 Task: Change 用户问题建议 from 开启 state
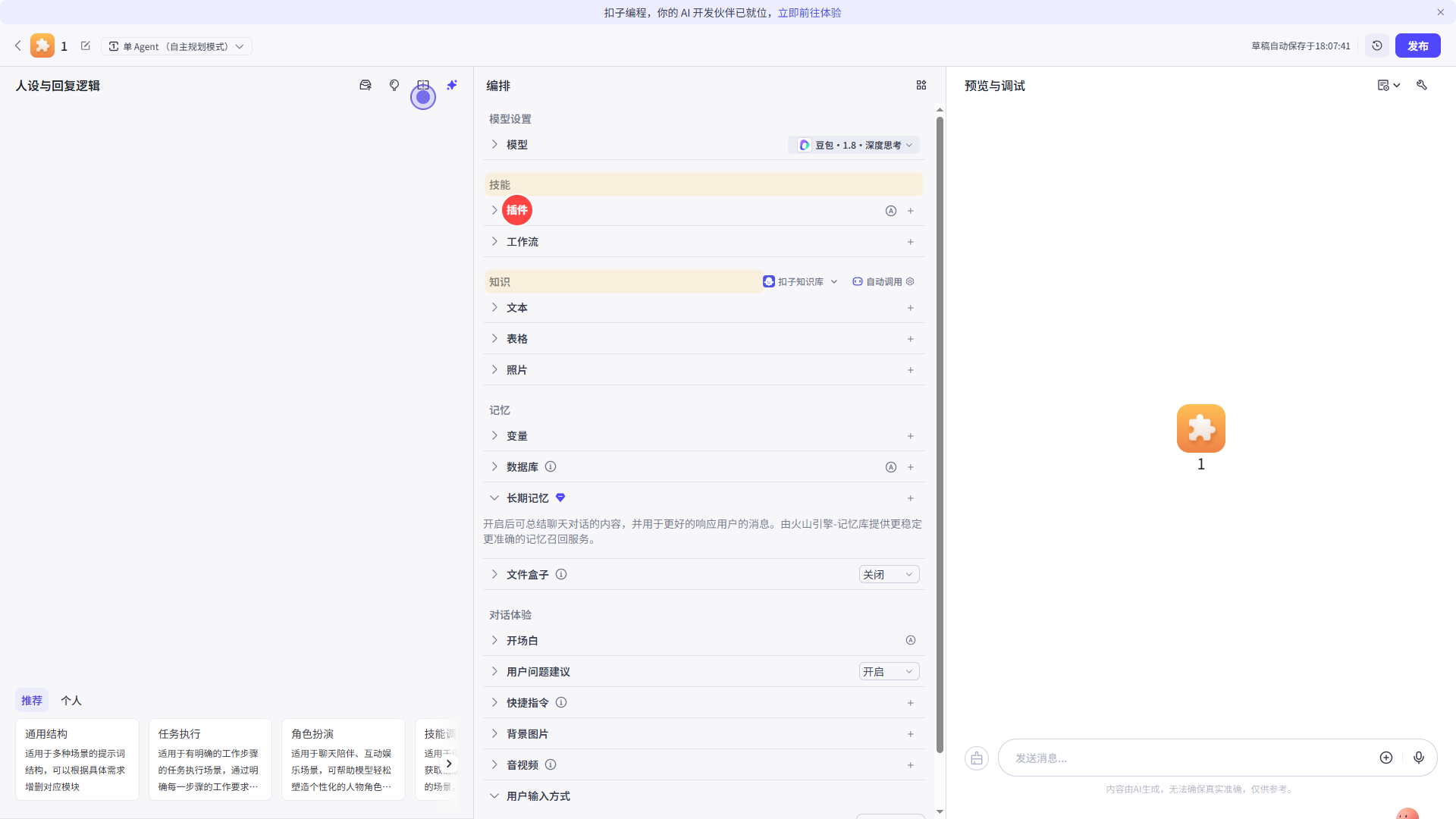(888, 671)
